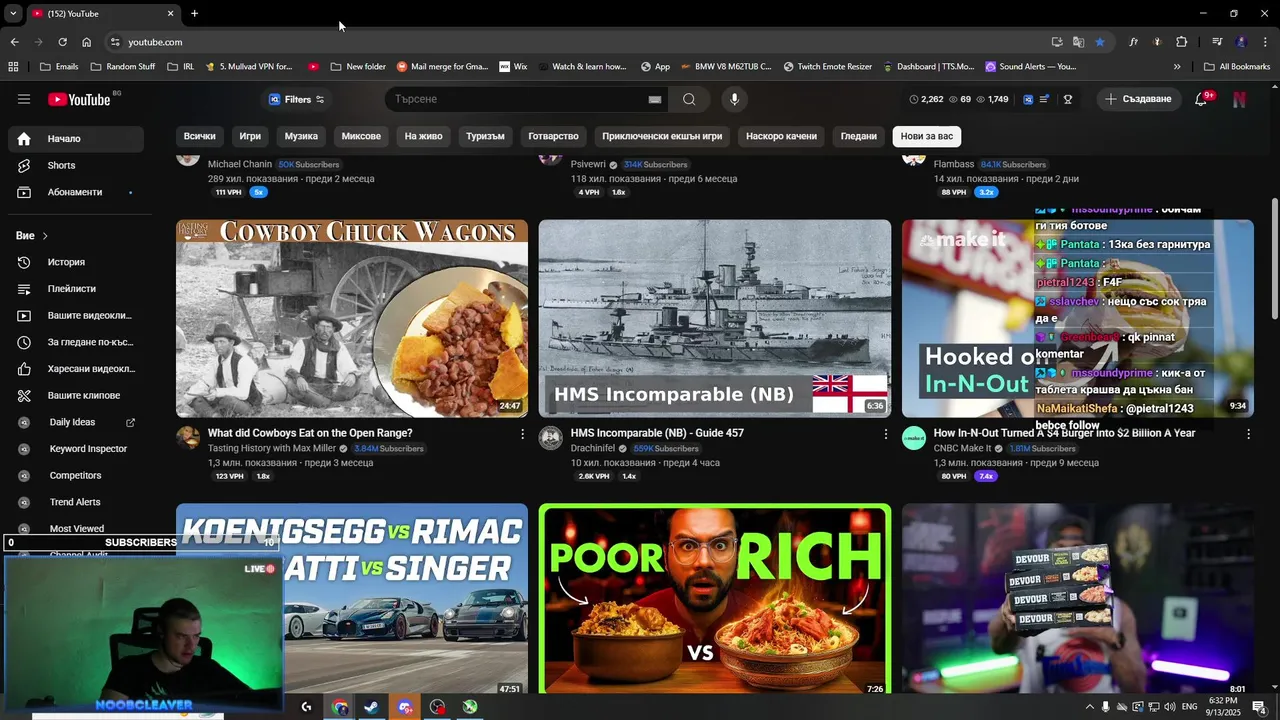Open За гледане по-късно in the sidebar
The image size is (1280, 720).
click(76, 342)
